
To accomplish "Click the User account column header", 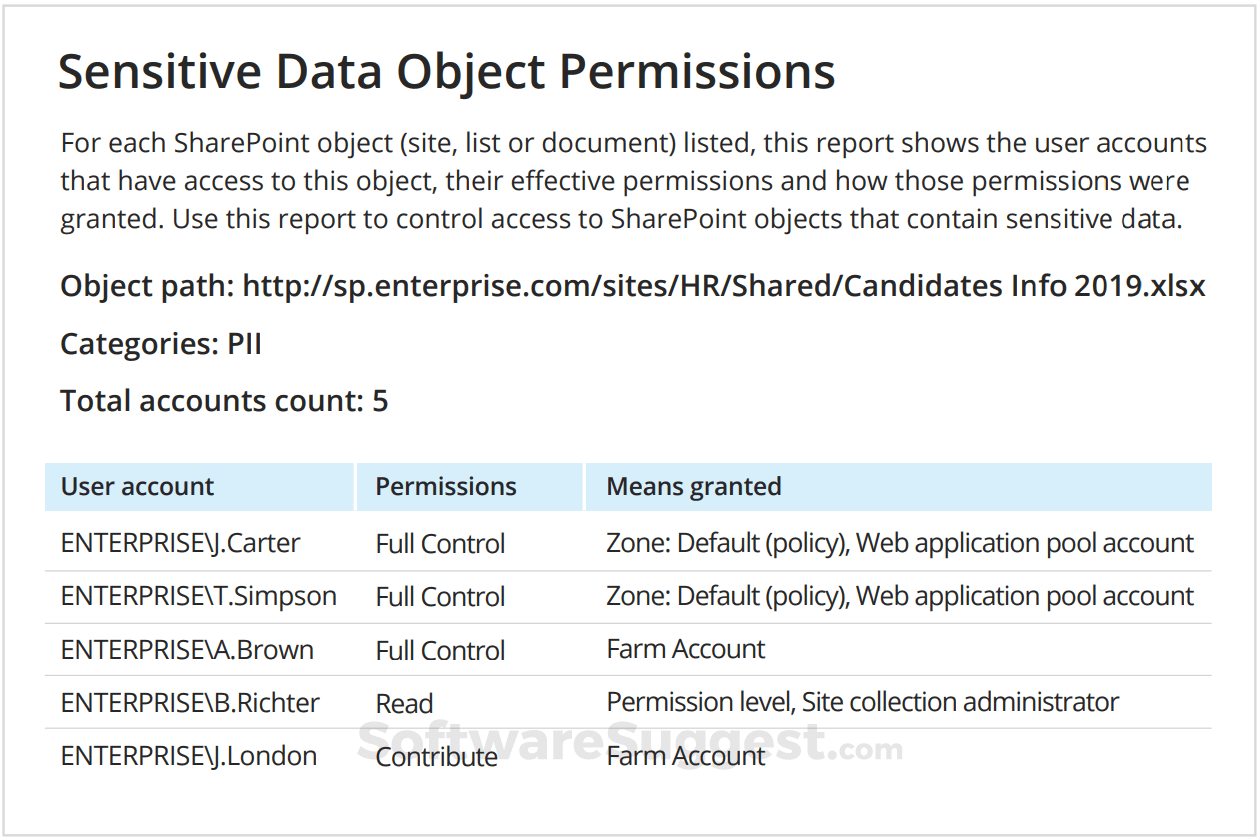I will pyautogui.click(x=137, y=487).
